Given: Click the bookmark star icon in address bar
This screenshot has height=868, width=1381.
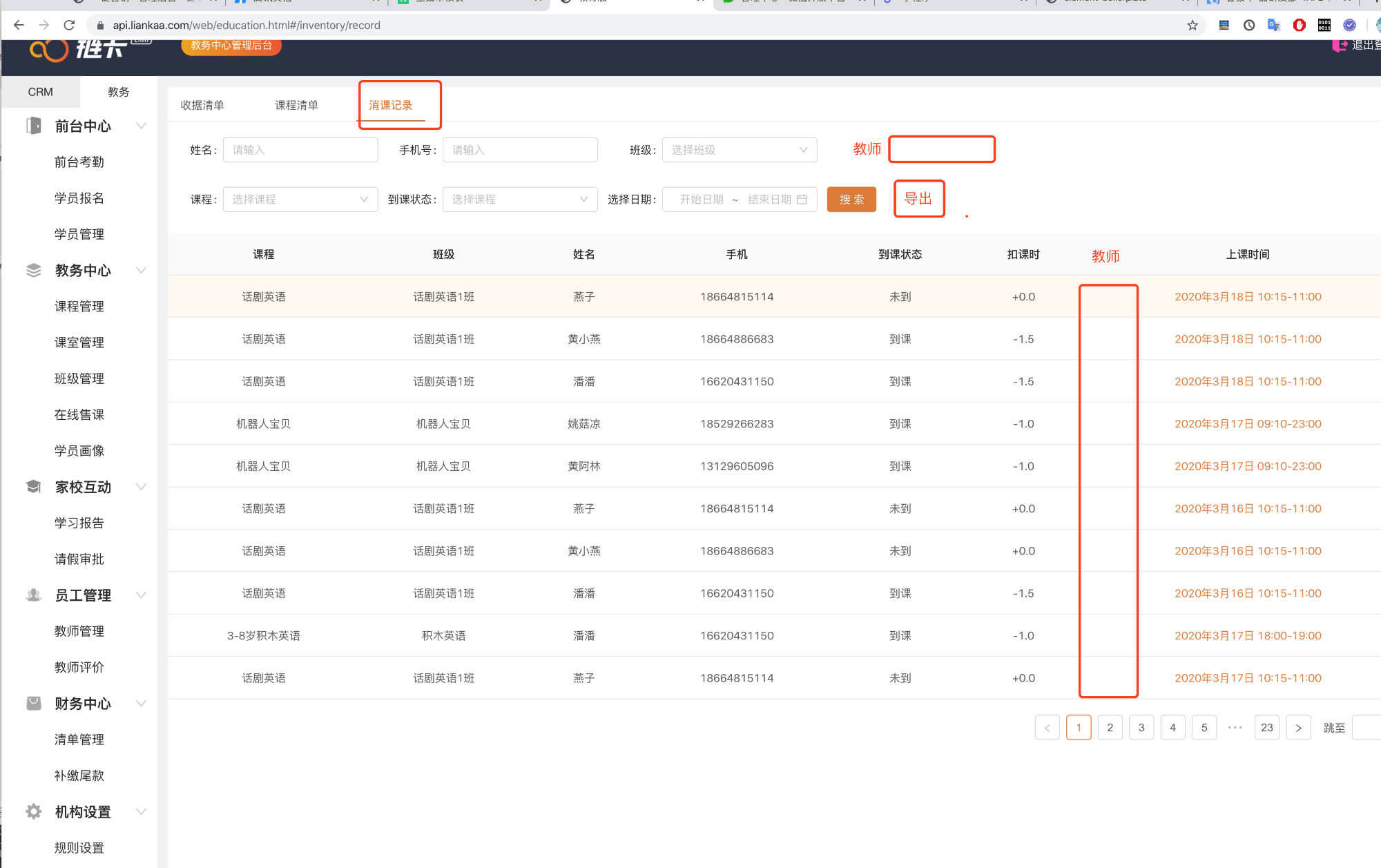Looking at the screenshot, I should click(1192, 26).
